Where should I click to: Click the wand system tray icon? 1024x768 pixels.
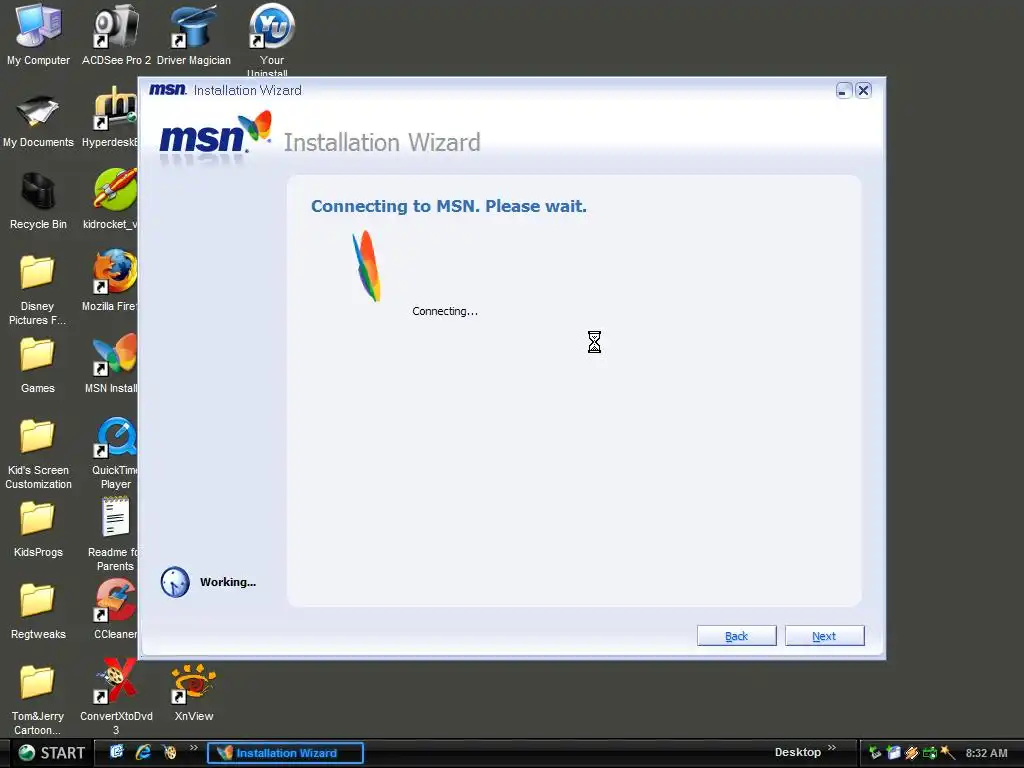(948, 753)
